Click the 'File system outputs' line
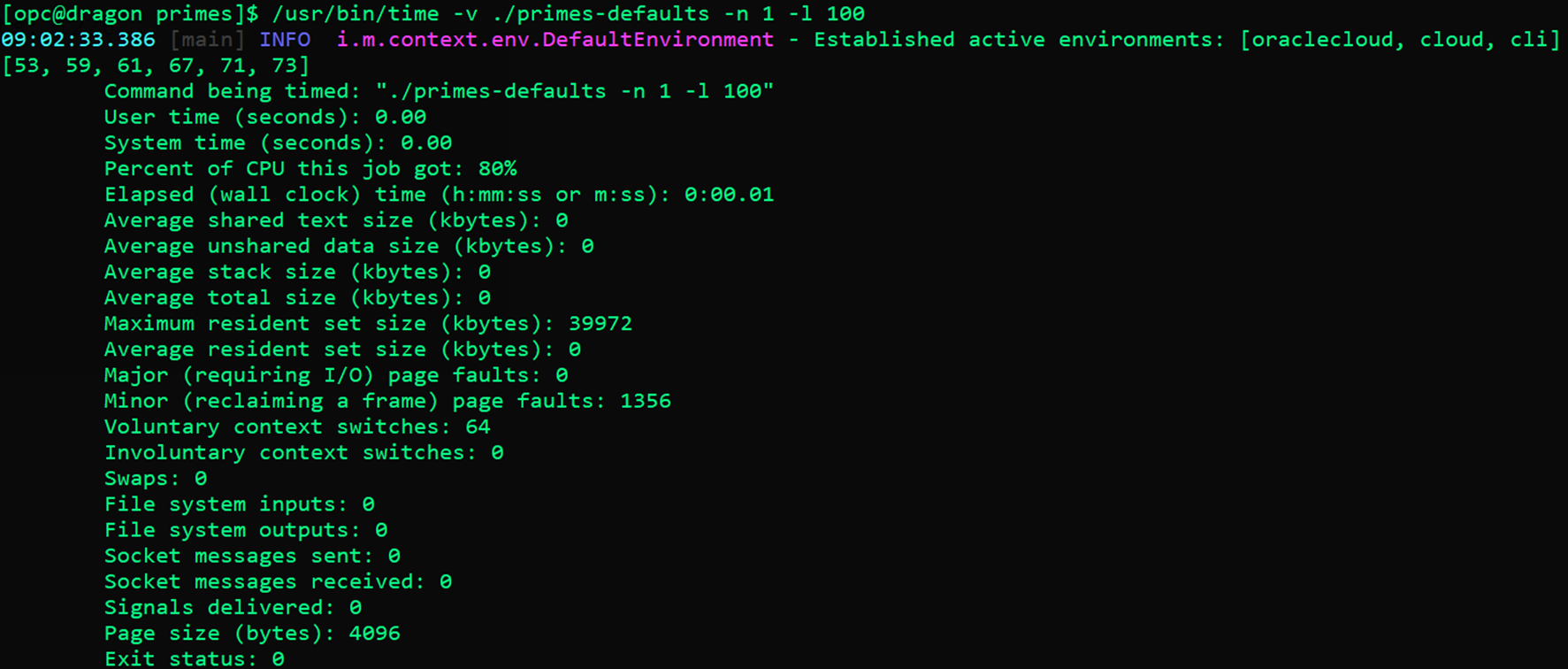The width and height of the screenshot is (1568, 669). click(246, 530)
